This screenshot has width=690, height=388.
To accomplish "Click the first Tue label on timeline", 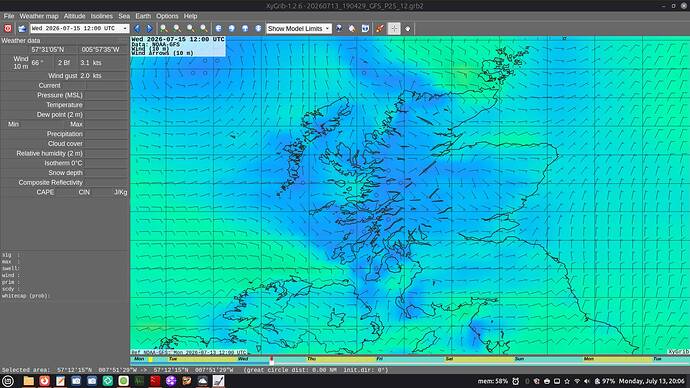I will point(173,359).
